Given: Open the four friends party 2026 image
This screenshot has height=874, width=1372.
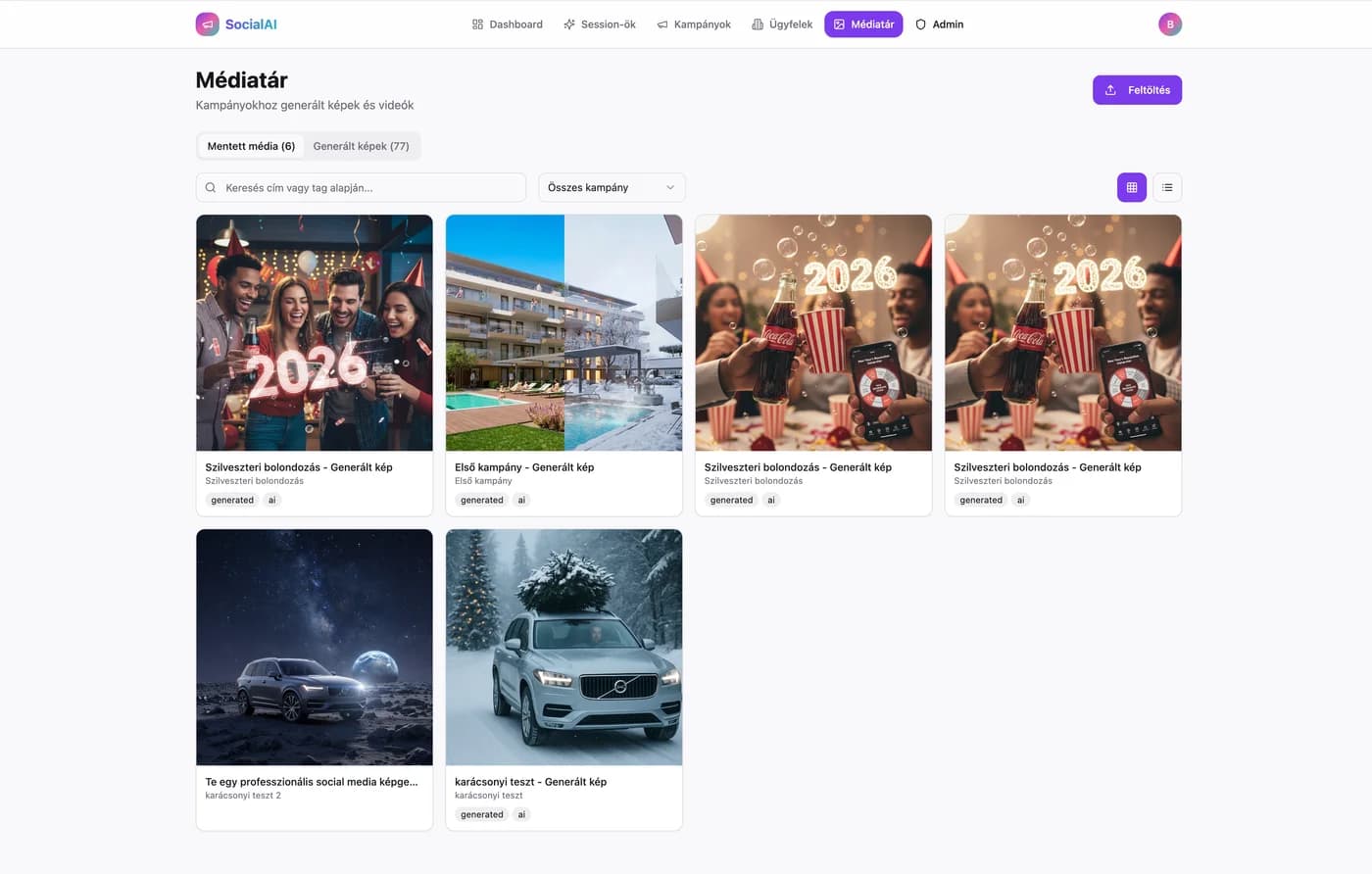Looking at the screenshot, I should click(315, 333).
